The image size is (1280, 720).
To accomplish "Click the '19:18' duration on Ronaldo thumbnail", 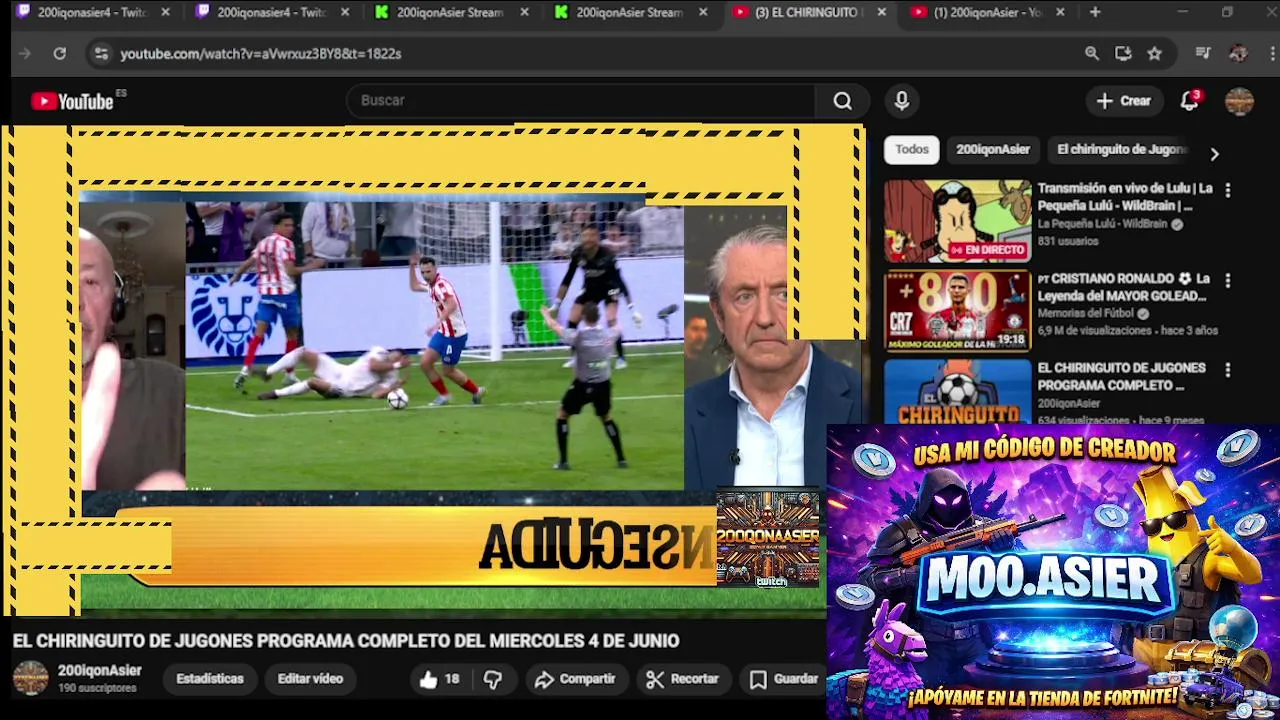I will 1011,340.
